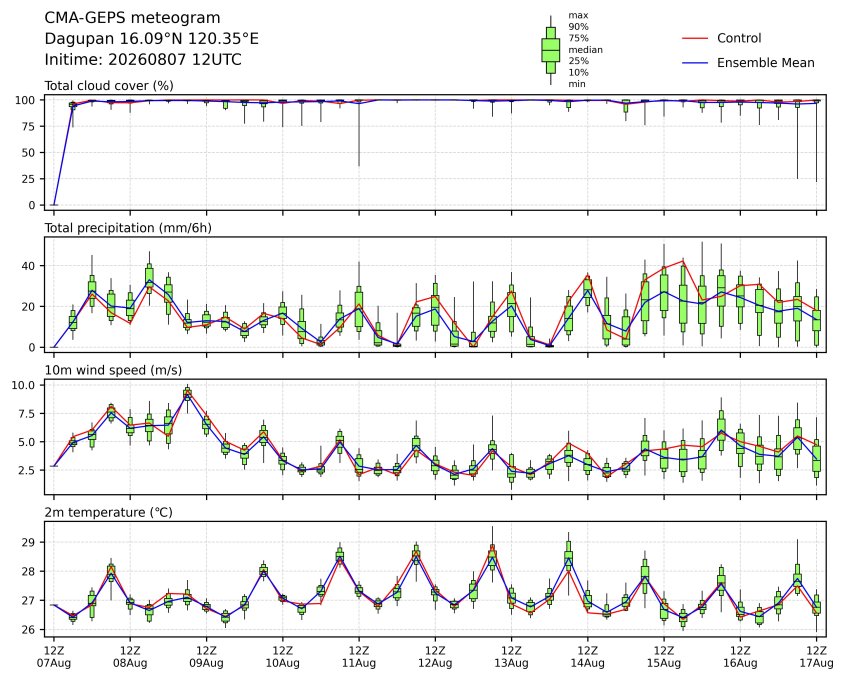The image size is (845, 680).
Task: Click the 0 tick on precipitation axis
Action: point(32,348)
